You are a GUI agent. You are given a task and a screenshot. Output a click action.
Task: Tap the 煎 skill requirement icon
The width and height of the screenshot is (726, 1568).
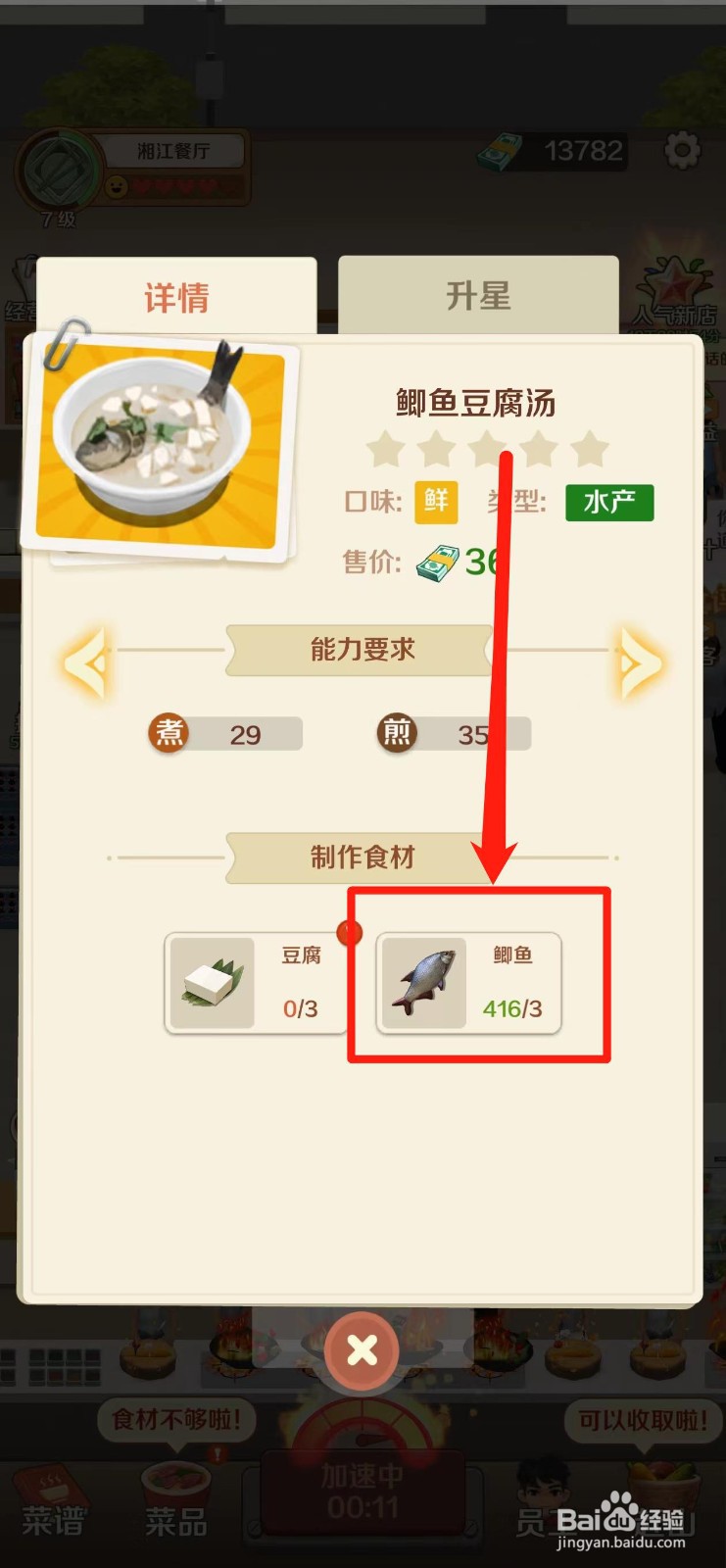pyautogui.click(x=397, y=732)
